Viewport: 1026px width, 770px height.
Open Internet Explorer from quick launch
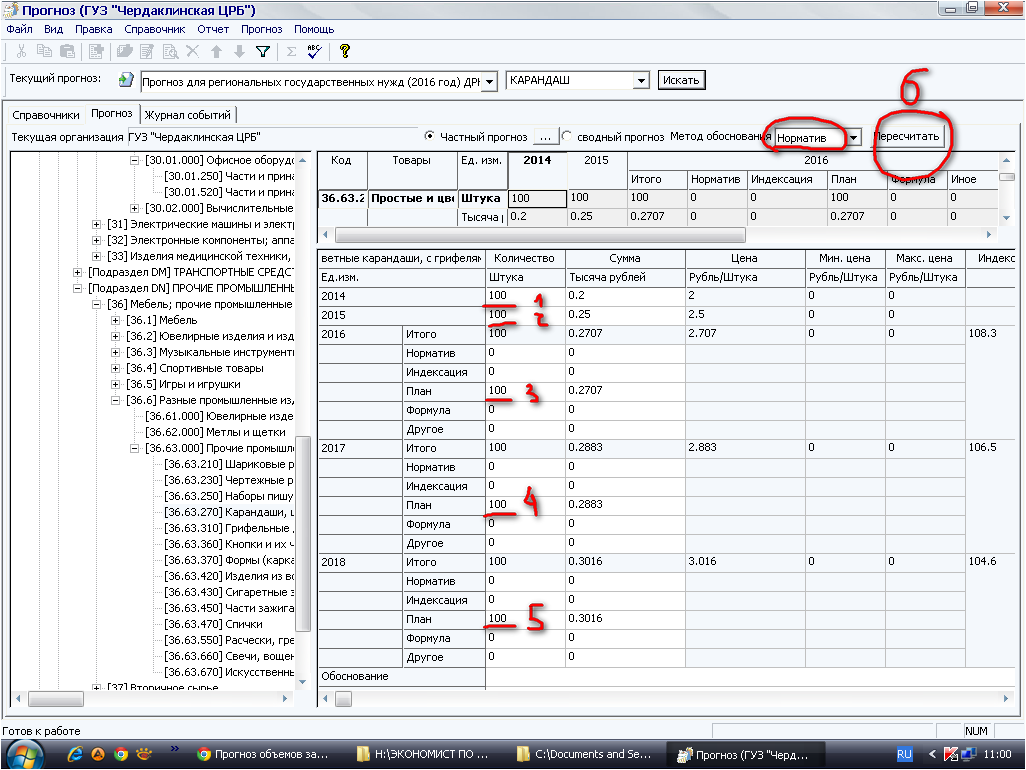coord(74,754)
